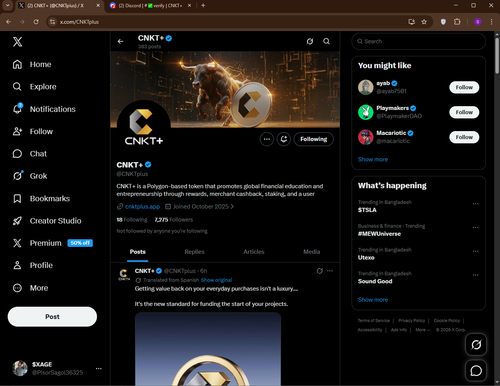500x386 pixels.
Task: Open options for the #MEWUniverse trend
Action: (476, 227)
